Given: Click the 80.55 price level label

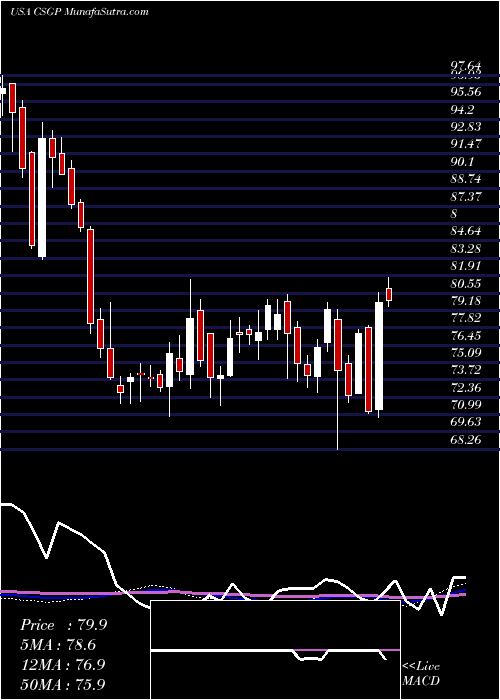Looking at the screenshot, I should 466,283.
